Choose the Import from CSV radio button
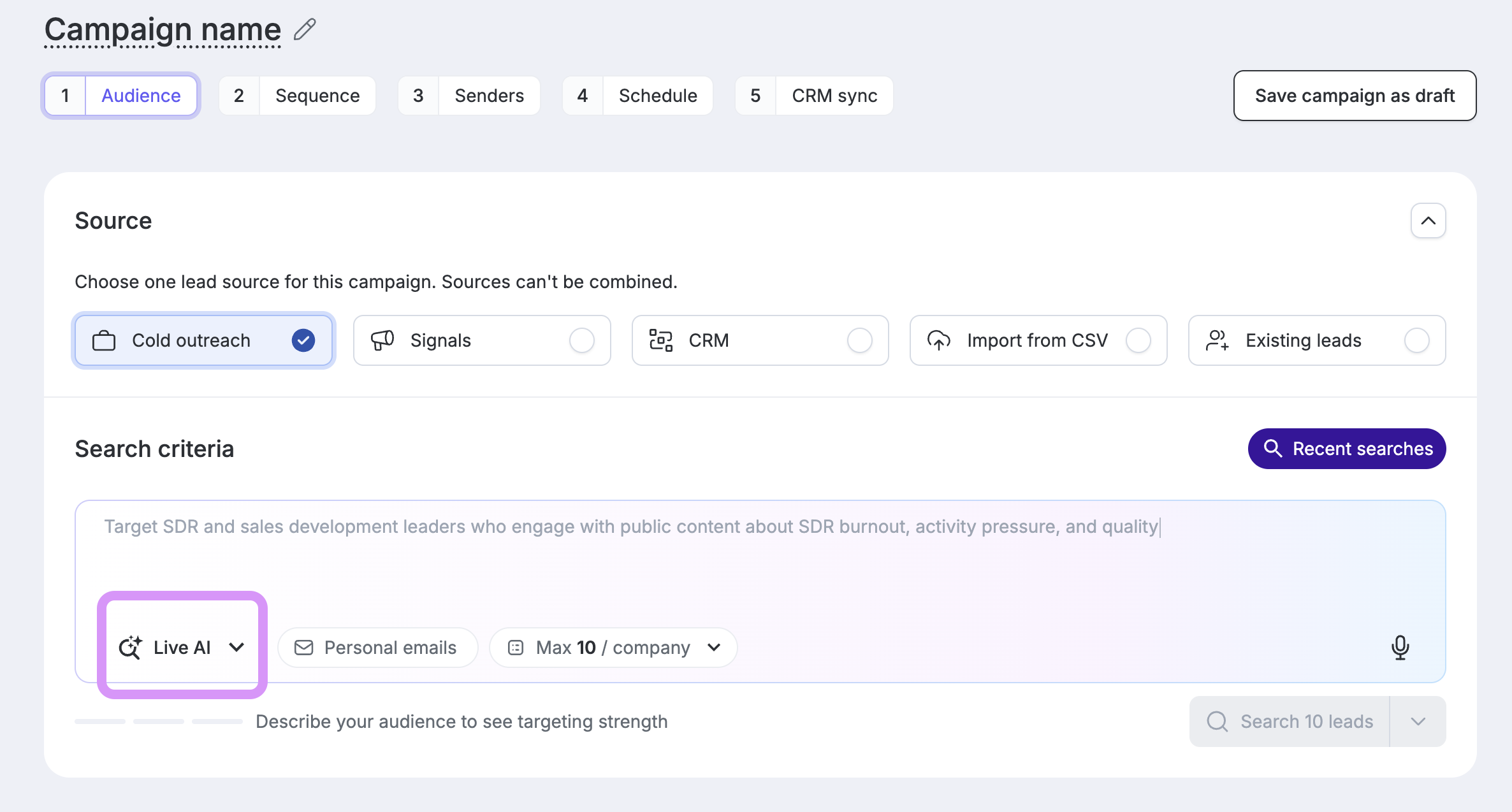The height and width of the screenshot is (812, 1512). point(1138,340)
